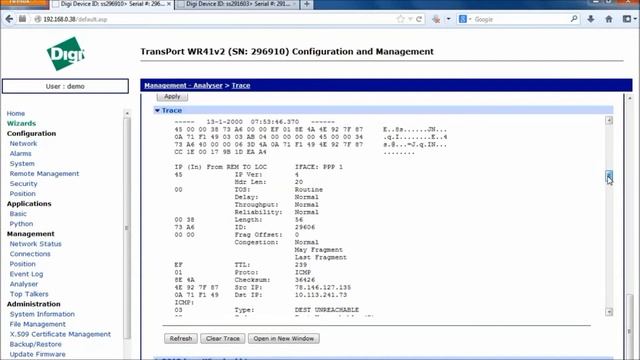Open the Analyser page
The width and height of the screenshot is (640, 360).
tap(24, 284)
